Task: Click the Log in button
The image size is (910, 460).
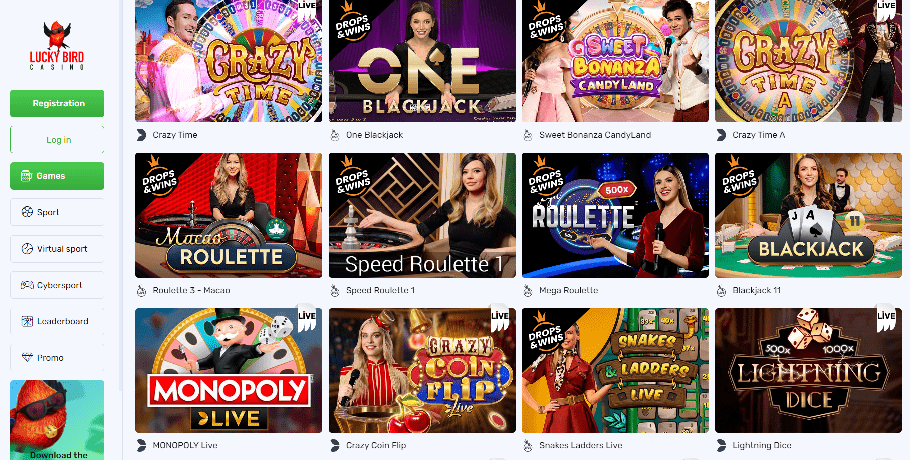Action: 57,140
